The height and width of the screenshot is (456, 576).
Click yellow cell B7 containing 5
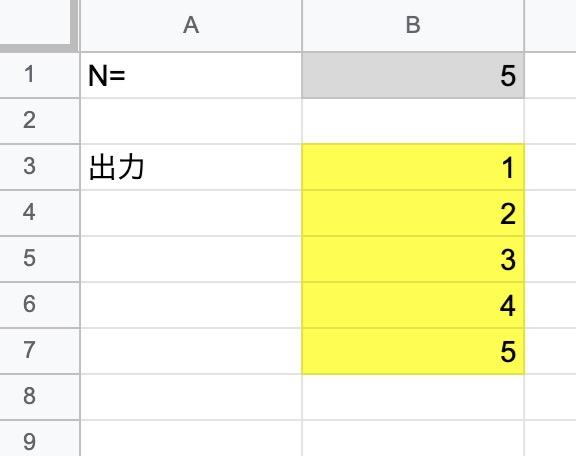(413, 351)
